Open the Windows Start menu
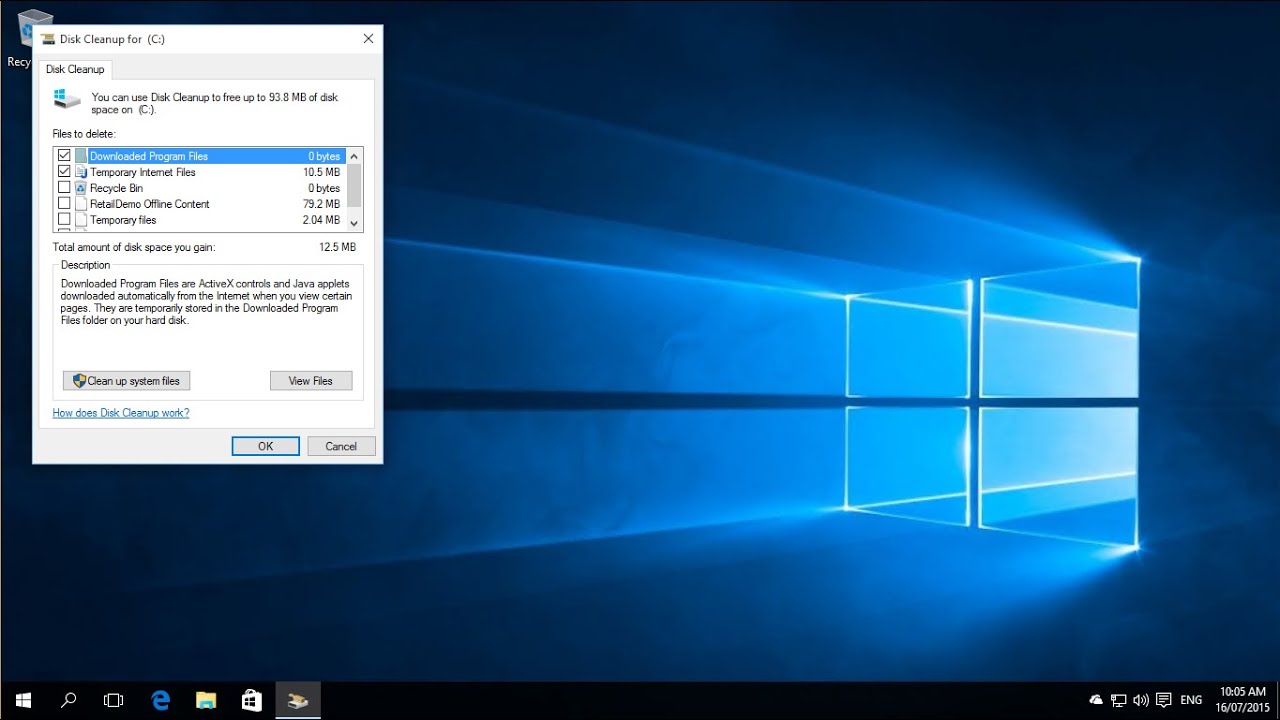 (23, 700)
